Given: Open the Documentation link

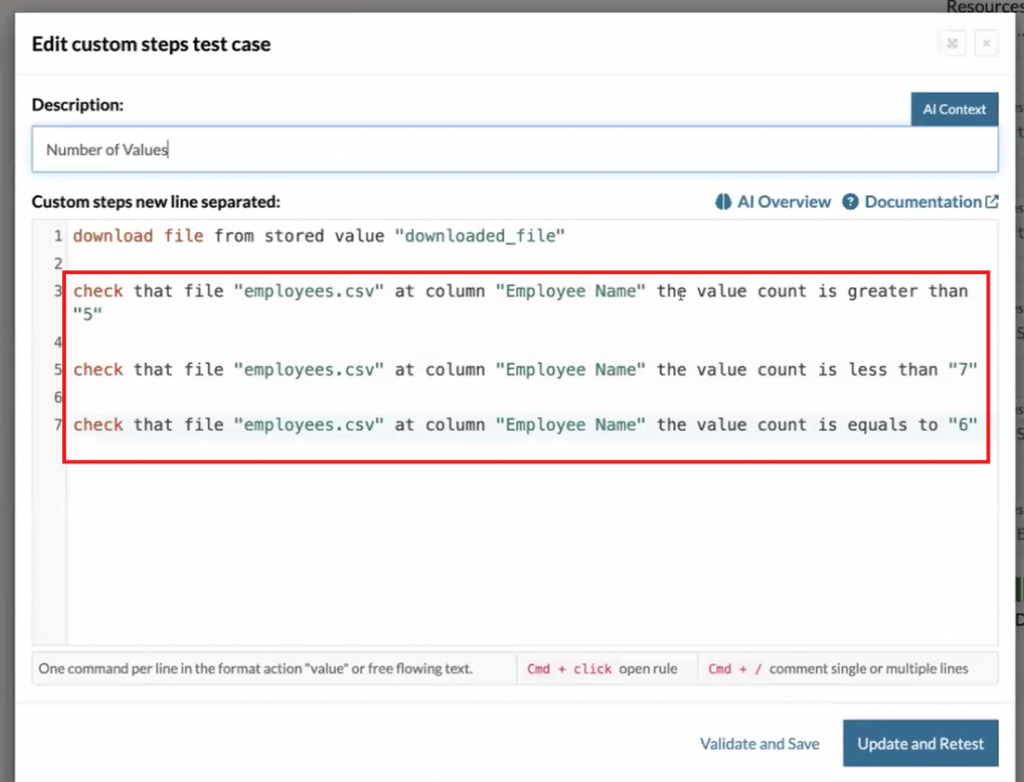Looking at the screenshot, I should point(922,202).
